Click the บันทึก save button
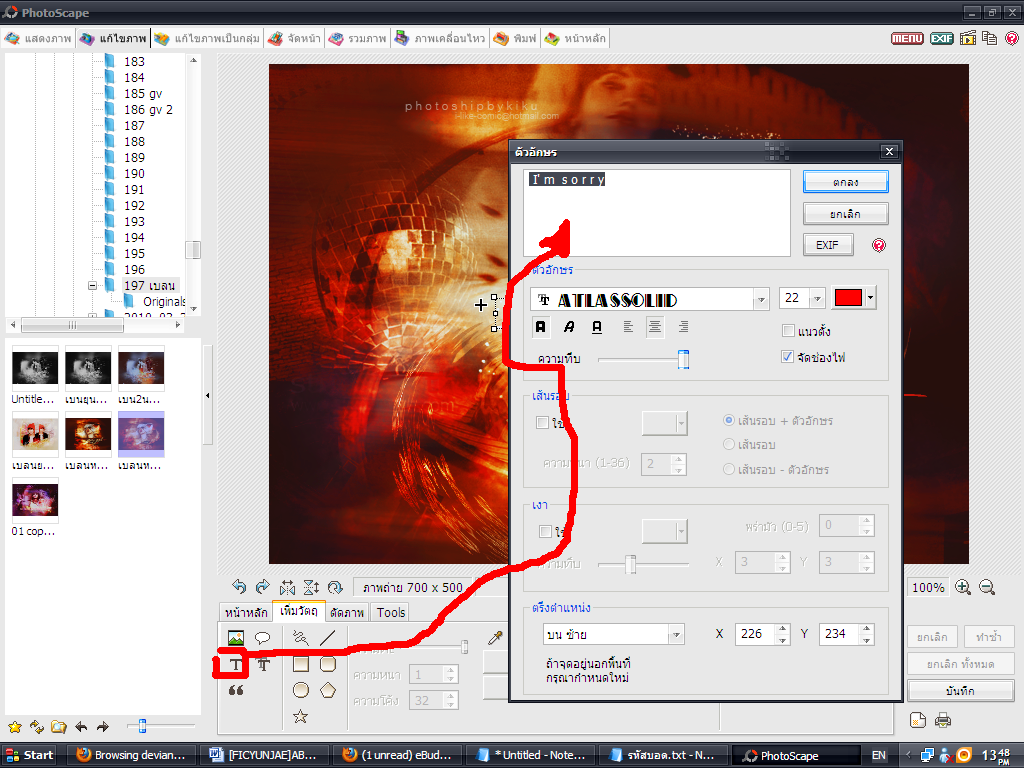 pos(960,690)
